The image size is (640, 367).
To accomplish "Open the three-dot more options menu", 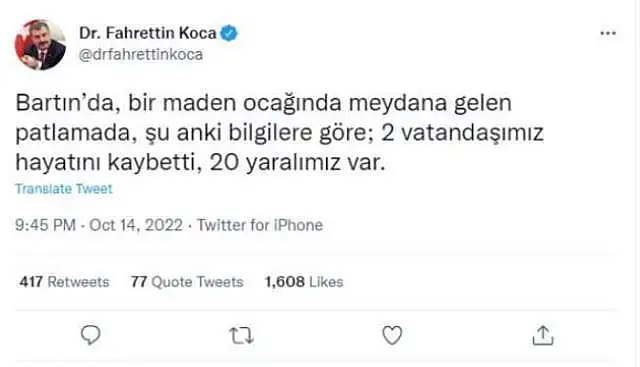I will pos(608,33).
